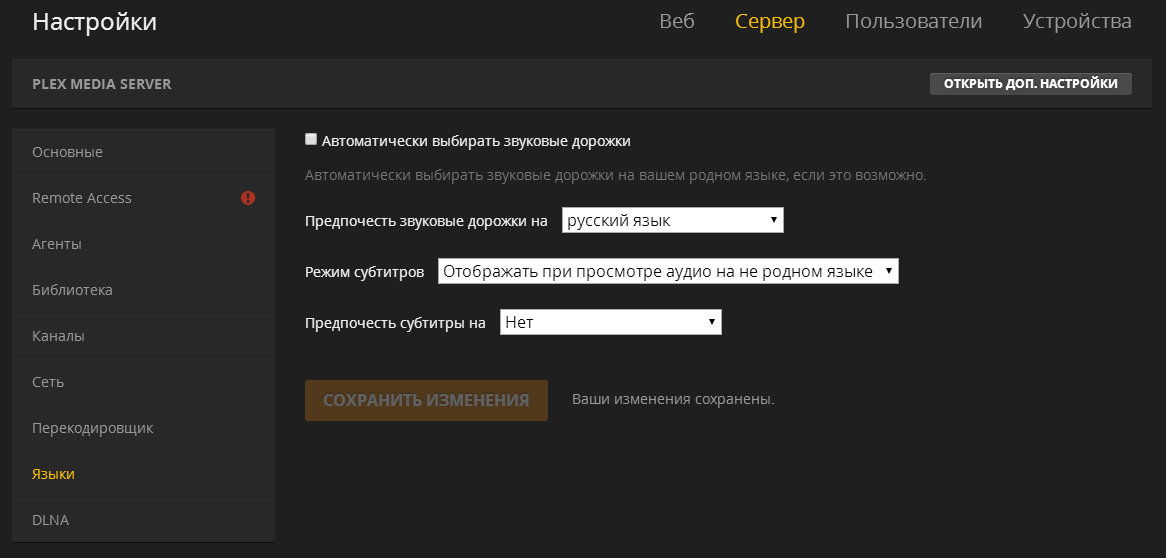Enable automatic audio track selection checkbox
Viewport: 1166px width, 558px height.
pos(311,140)
